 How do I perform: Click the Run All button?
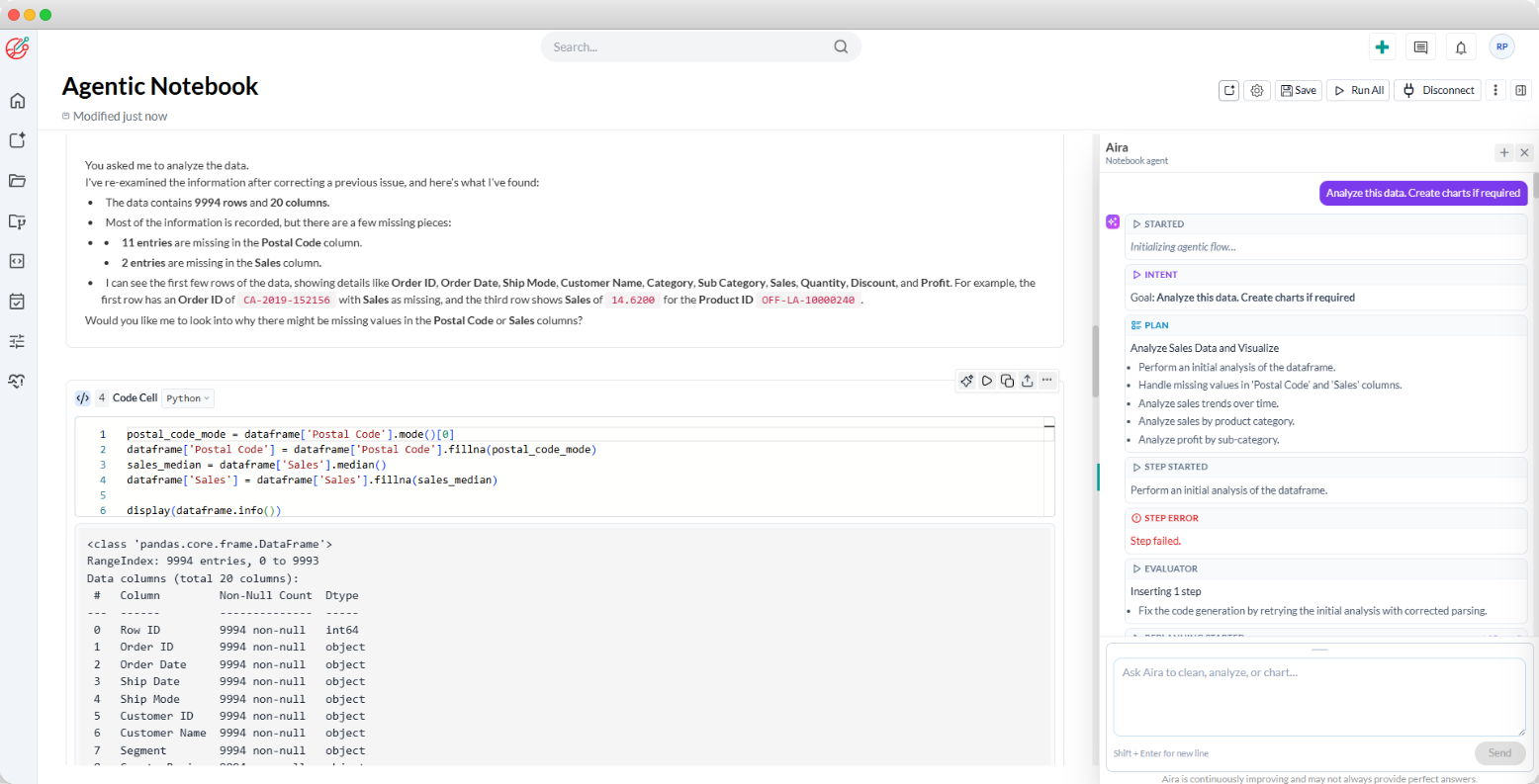click(1359, 90)
